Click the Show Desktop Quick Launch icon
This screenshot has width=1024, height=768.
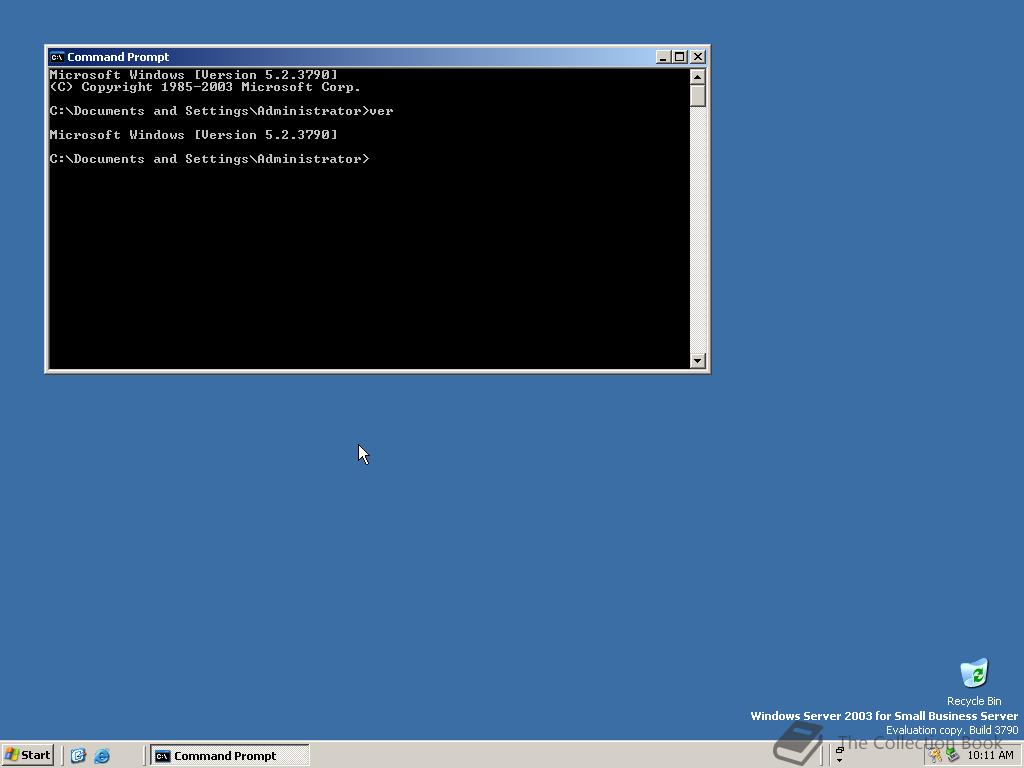pyautogui.click(x=78, y=756)
